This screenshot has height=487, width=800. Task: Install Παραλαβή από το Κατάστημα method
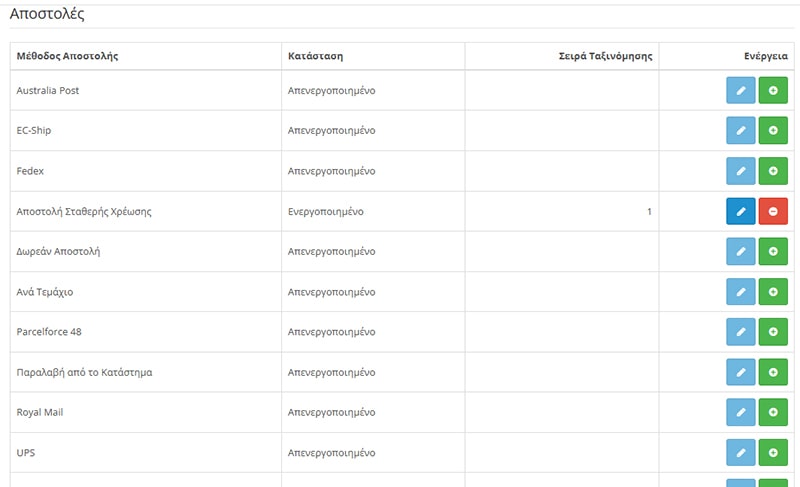pos(773,373)
